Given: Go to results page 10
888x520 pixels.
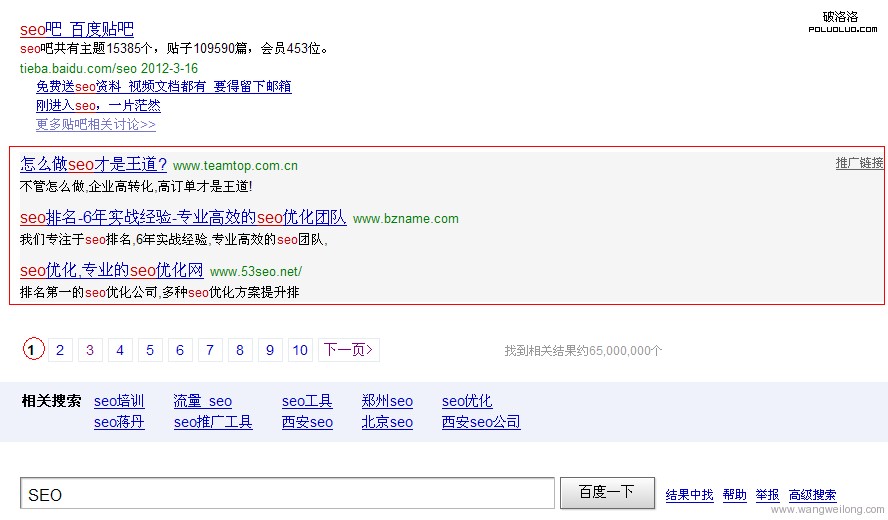Looking at the screenshot, I should (300, 350).
